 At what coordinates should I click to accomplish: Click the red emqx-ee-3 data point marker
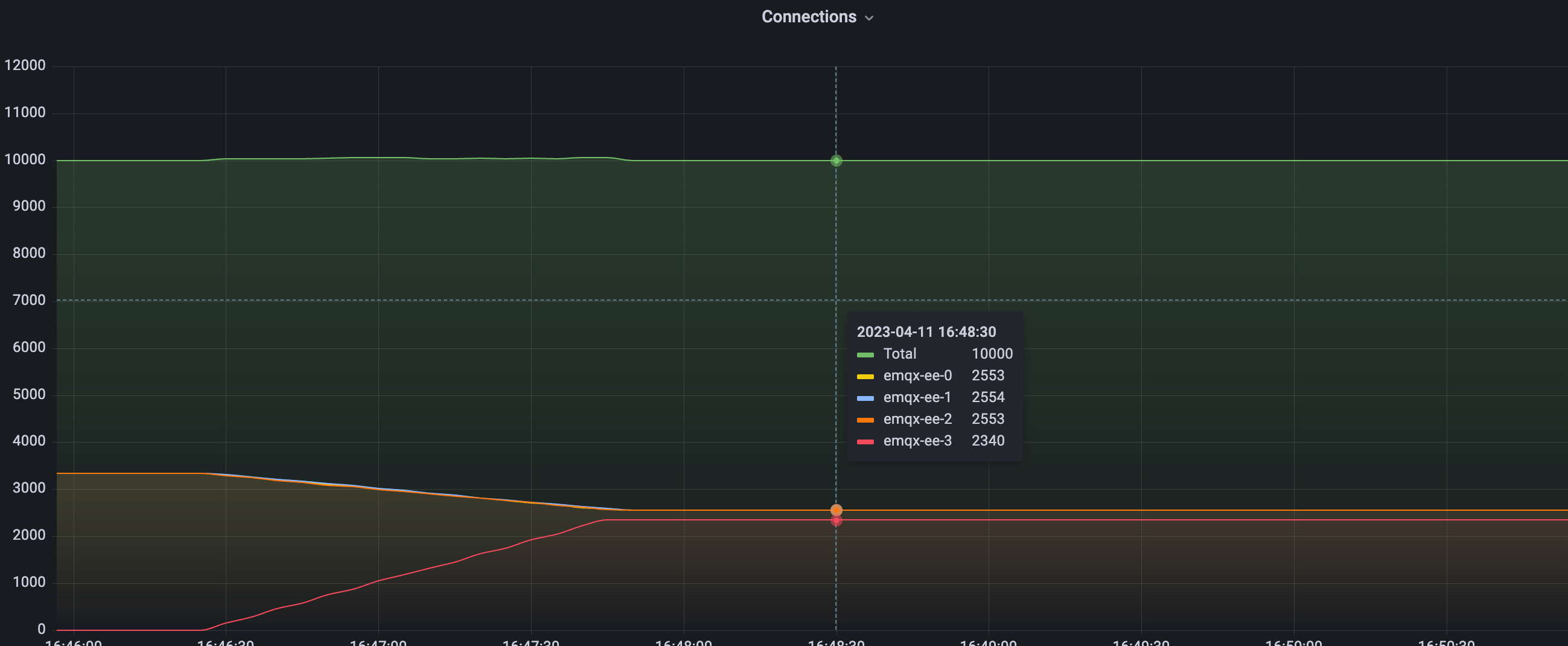click(x=836, y=520)
